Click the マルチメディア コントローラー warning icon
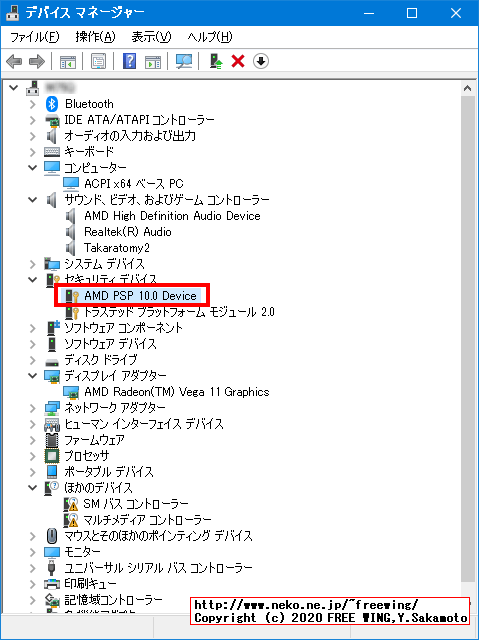Image resolution: width=479 pixels, height=640 pixels. [71, 520]
